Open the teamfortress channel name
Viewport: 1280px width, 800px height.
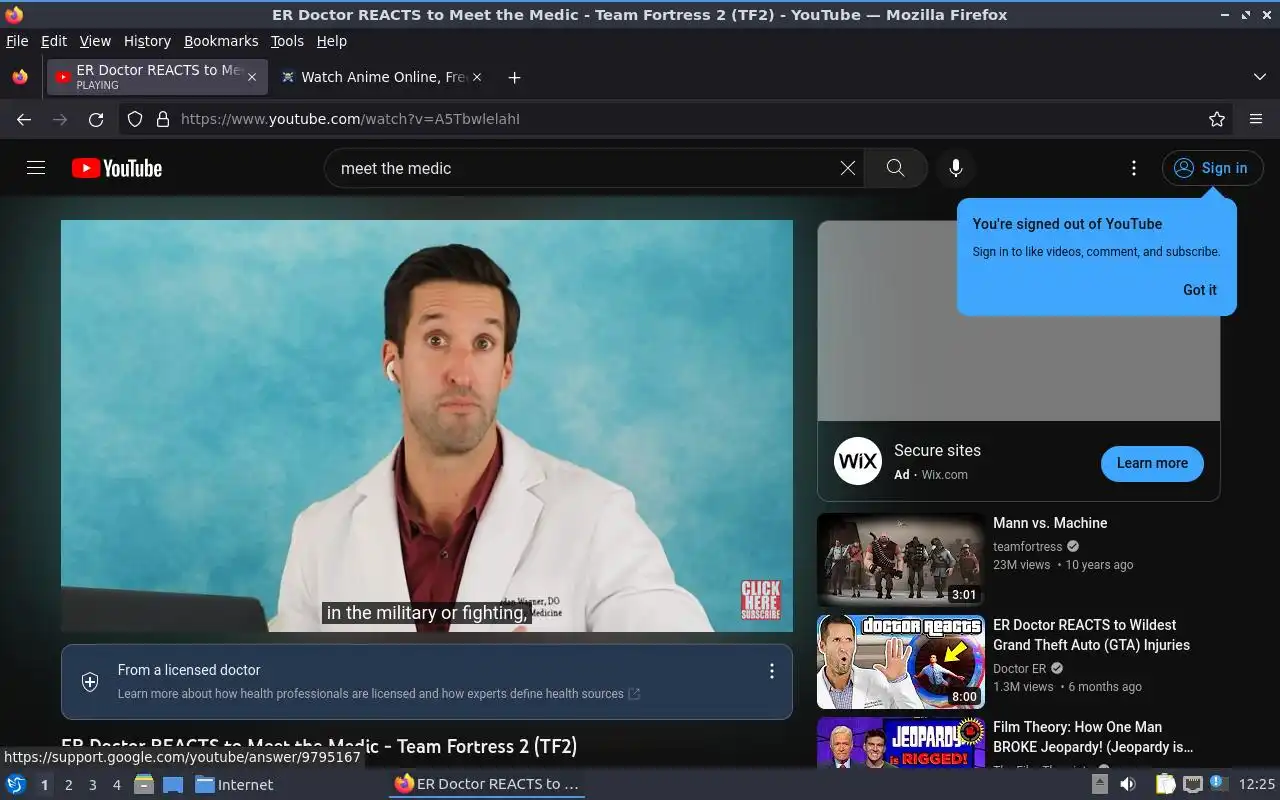pos(1027,547)
